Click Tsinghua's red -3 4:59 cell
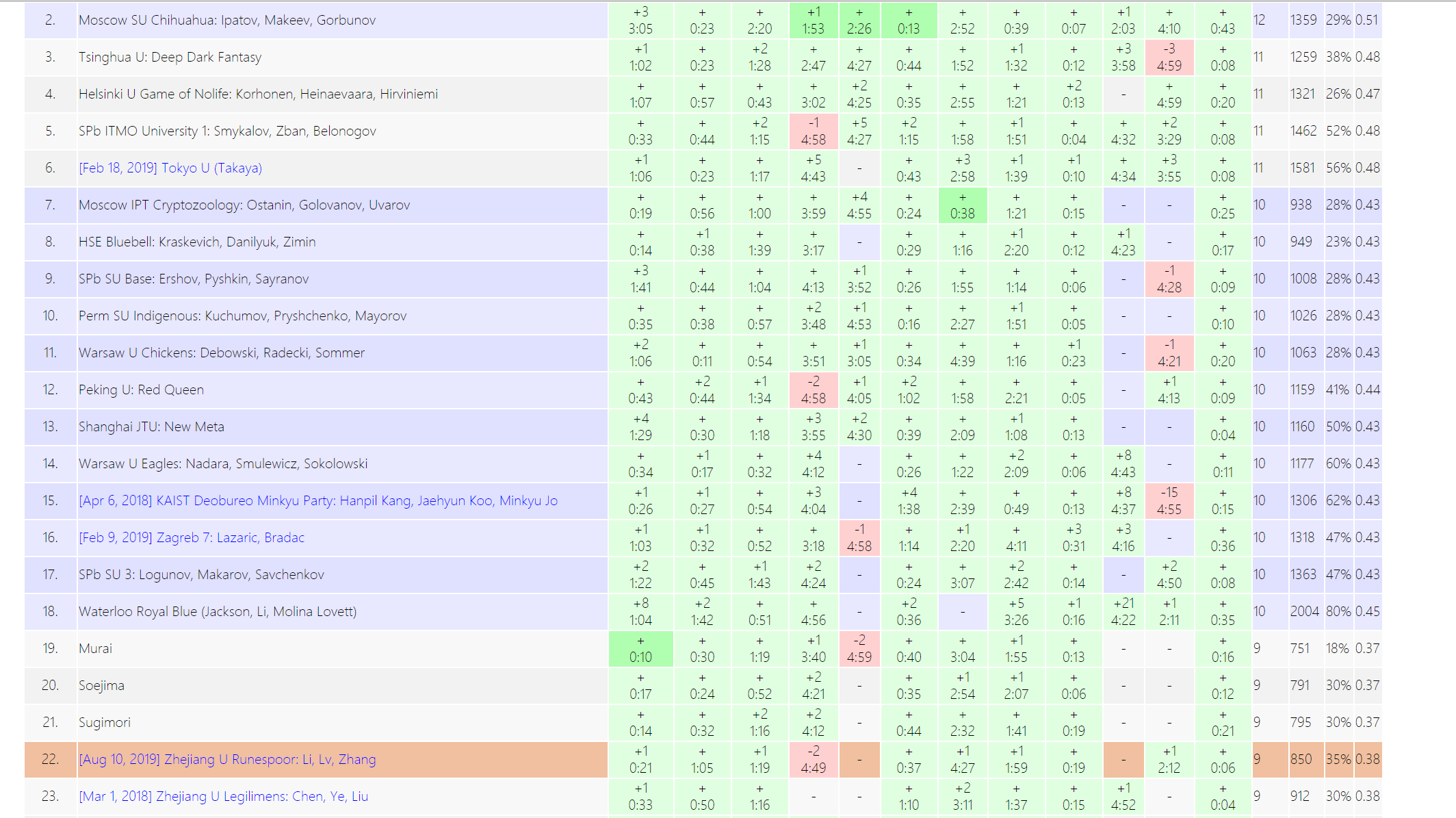The image size is (1456, 818). [x=1169, y=57]
